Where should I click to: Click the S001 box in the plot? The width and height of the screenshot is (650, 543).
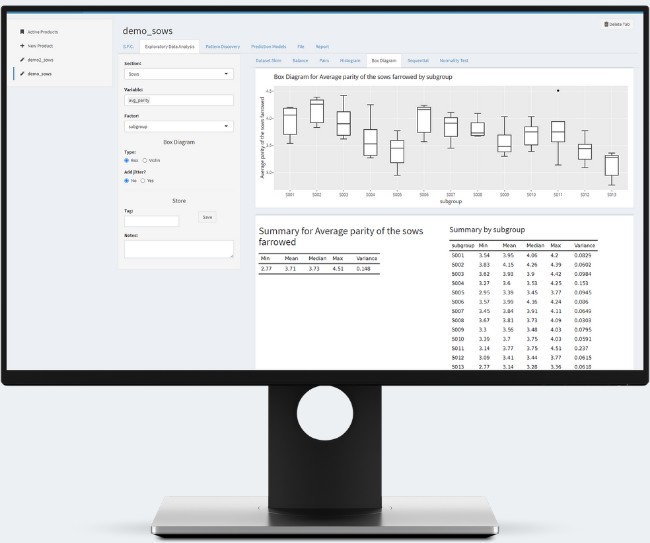pyautogui.click(x=290, y=121)
